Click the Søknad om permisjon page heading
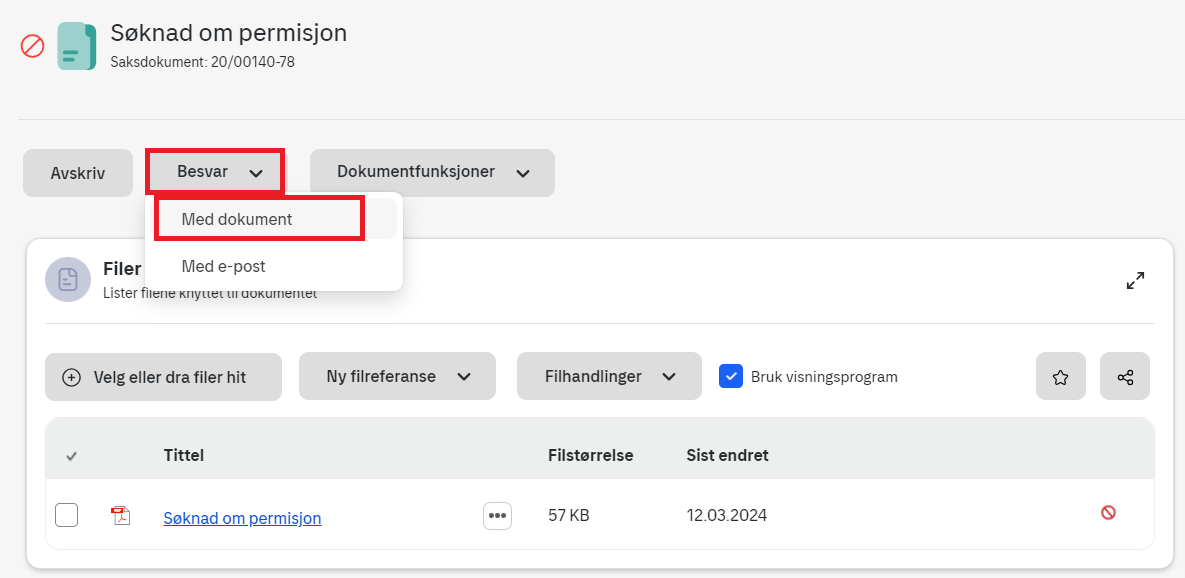This screenshot has width=1185, height=578. click(x=229, y=33)
